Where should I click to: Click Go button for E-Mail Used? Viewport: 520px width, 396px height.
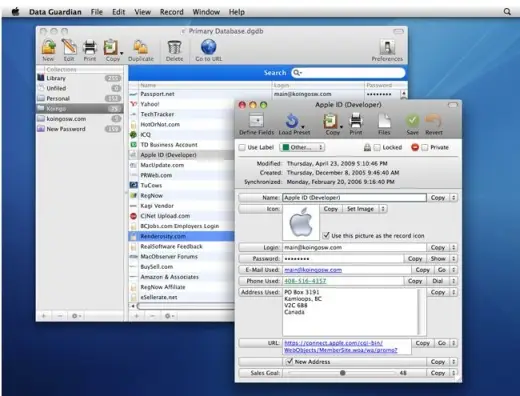(442, 270)
